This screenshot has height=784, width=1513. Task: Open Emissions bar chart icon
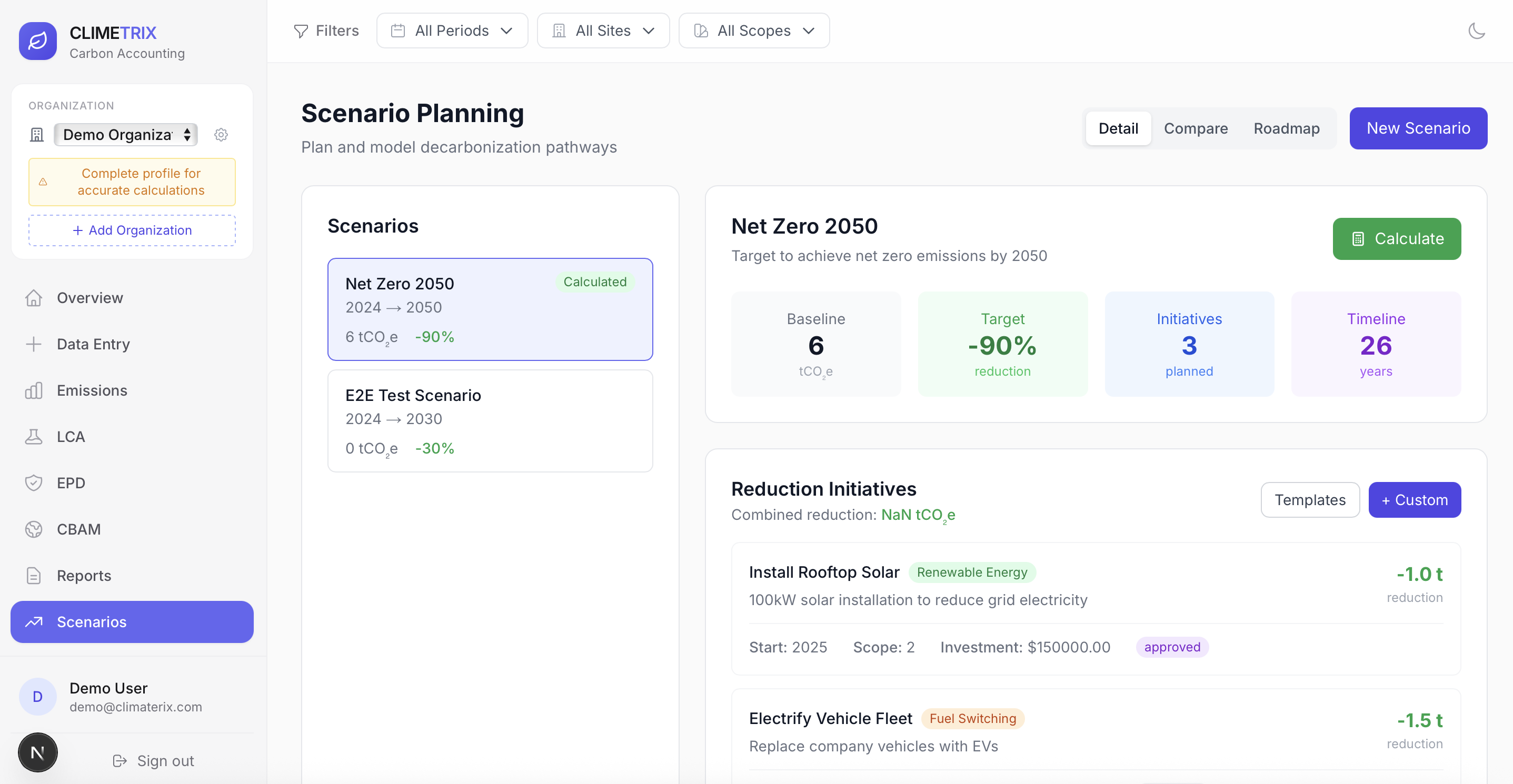click(x=34, y=390)
